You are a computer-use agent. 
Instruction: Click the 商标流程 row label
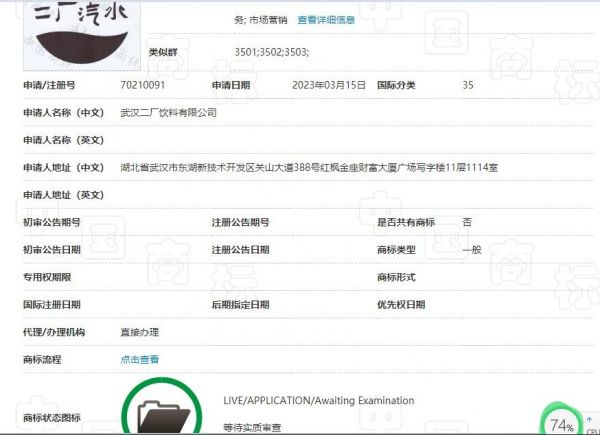pos(42,359)
